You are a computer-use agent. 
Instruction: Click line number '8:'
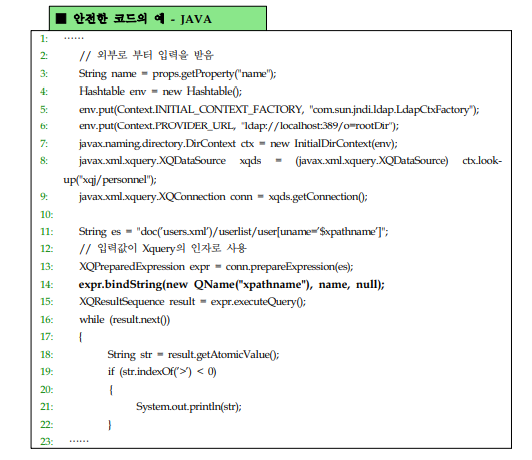pos(44,160)
